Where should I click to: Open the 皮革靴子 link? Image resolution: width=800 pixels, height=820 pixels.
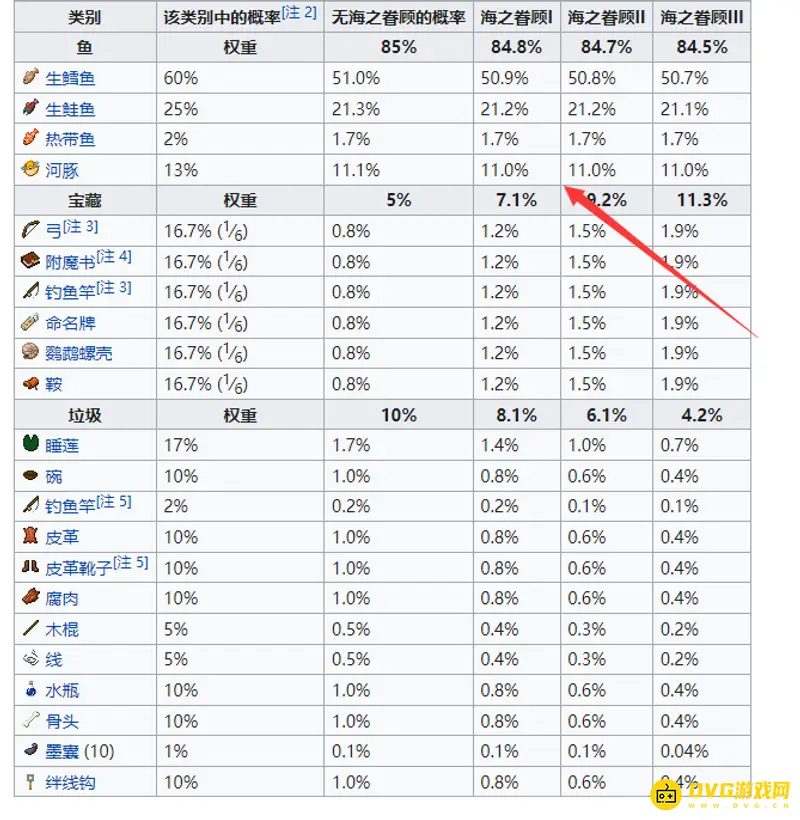79,568
